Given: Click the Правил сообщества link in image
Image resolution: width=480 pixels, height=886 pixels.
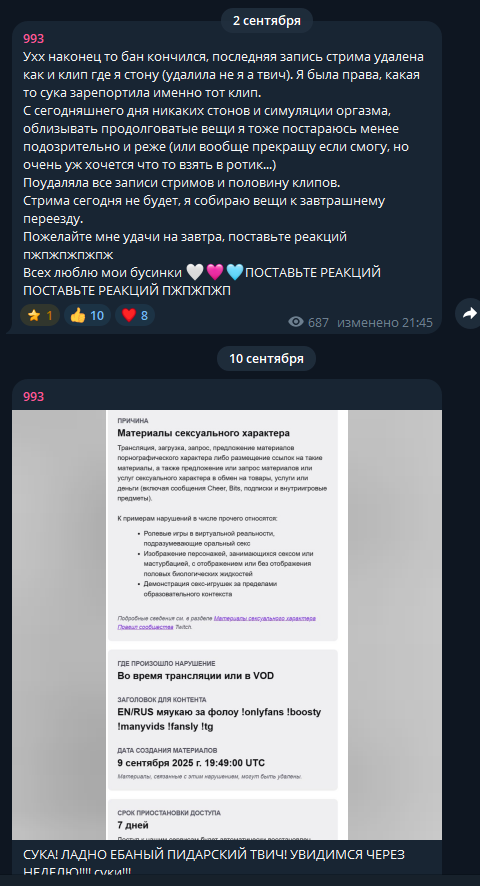Looking at the screenshot, I should tap(145, 627).
